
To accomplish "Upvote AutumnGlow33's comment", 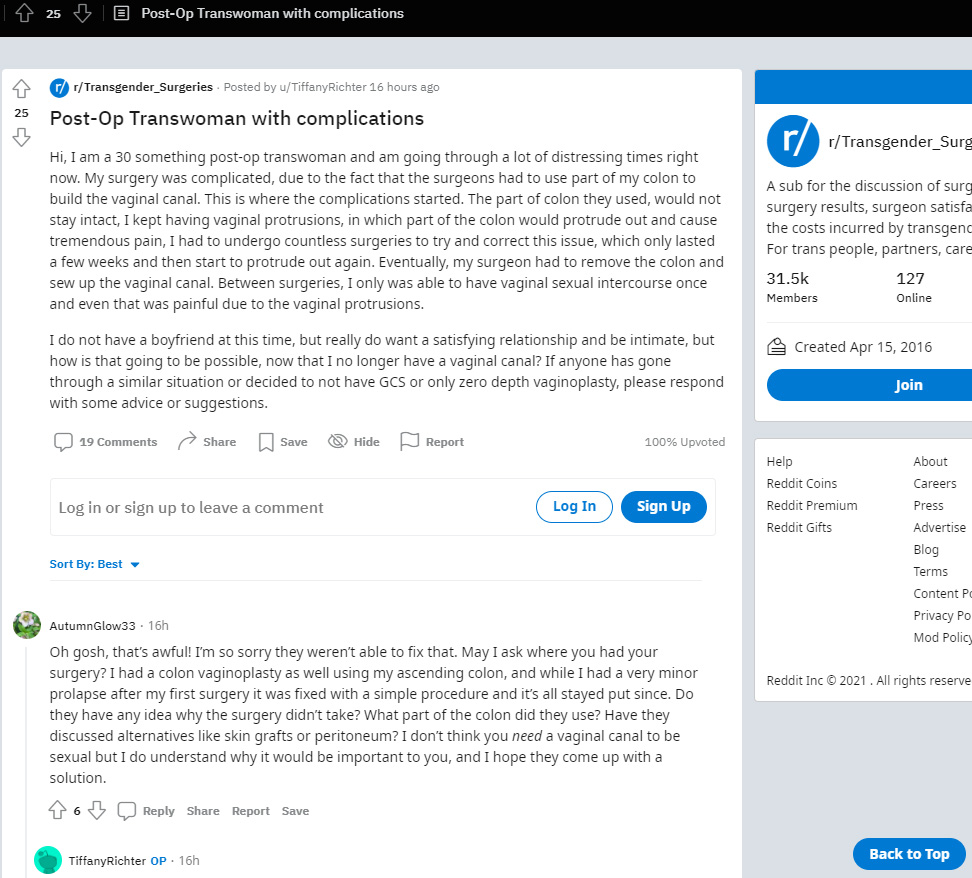I will tap(57, 811).
